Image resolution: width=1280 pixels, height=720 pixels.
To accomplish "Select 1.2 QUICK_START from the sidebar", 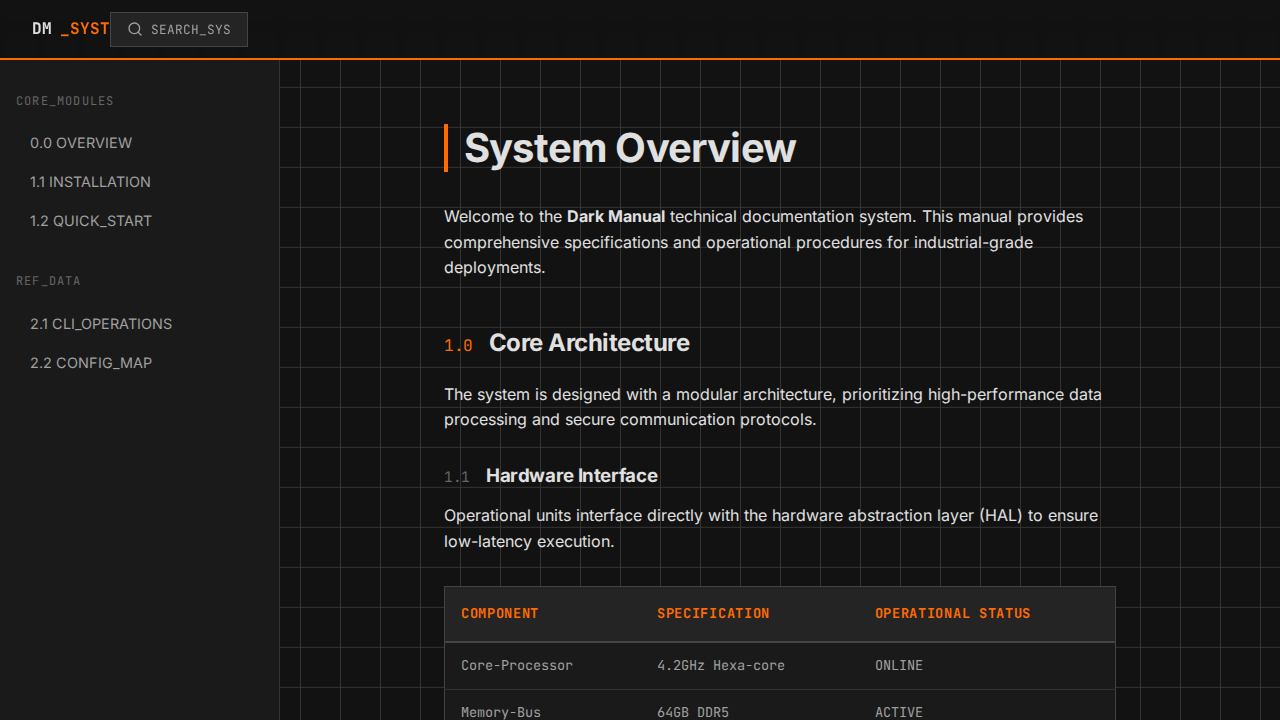I will pyautogui.click(x=91, y=221).
